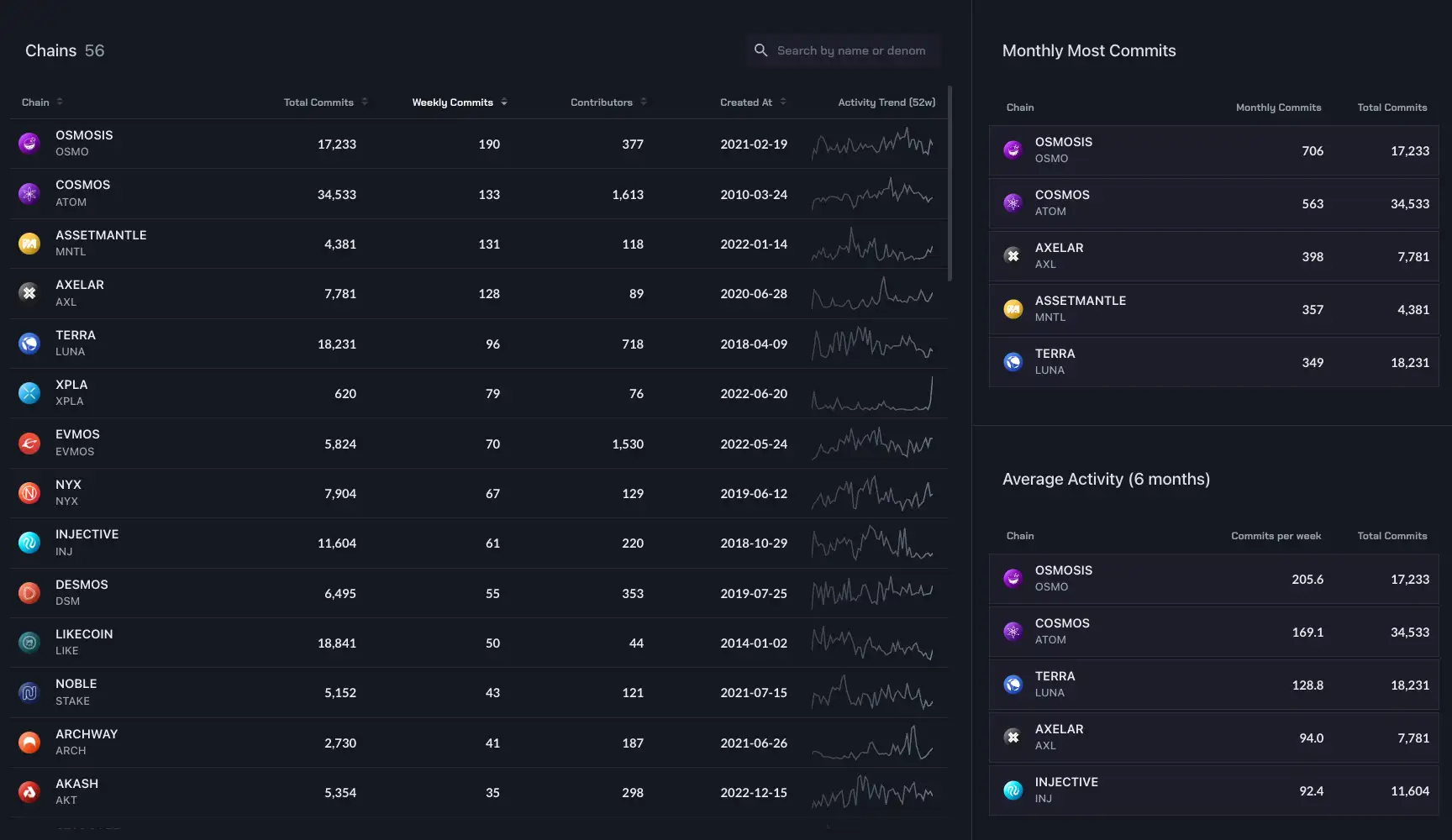Click the XPLA blue logo icon
1452x840 pixels.
[29, 393]
